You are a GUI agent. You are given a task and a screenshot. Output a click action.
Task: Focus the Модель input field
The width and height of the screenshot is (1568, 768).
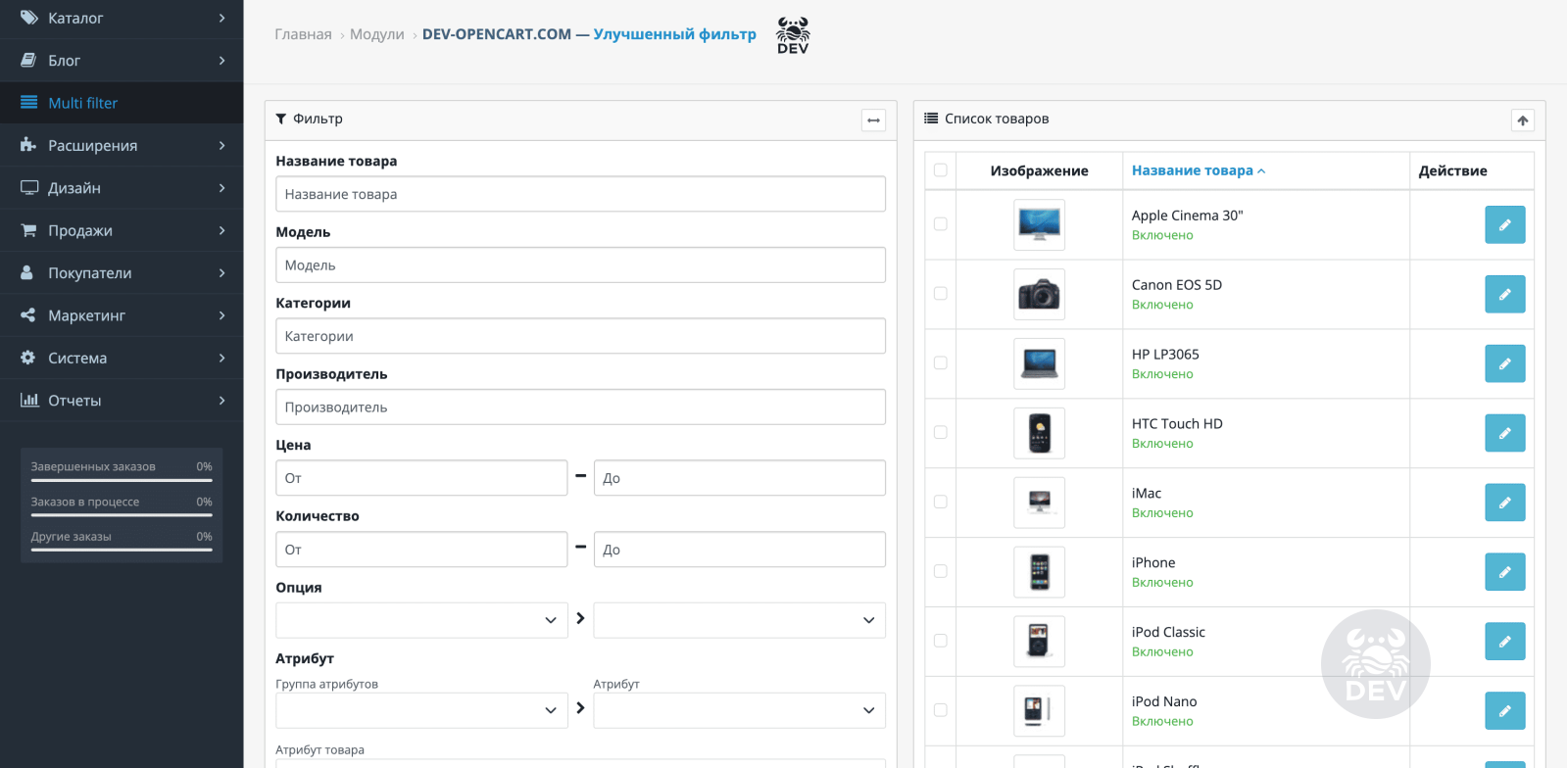tap(580, 264)
